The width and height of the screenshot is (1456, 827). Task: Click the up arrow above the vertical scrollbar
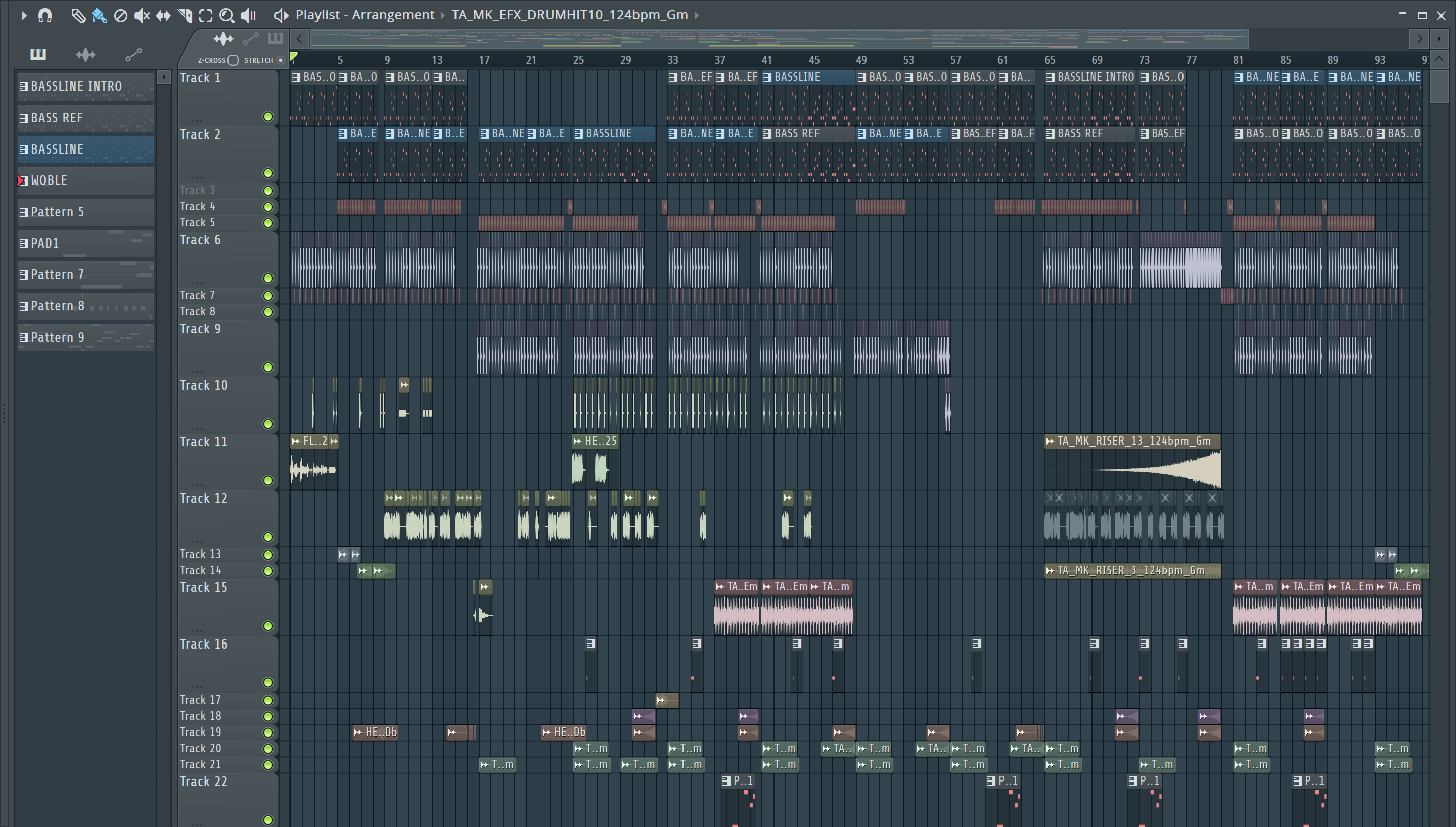pos(1439,59)
